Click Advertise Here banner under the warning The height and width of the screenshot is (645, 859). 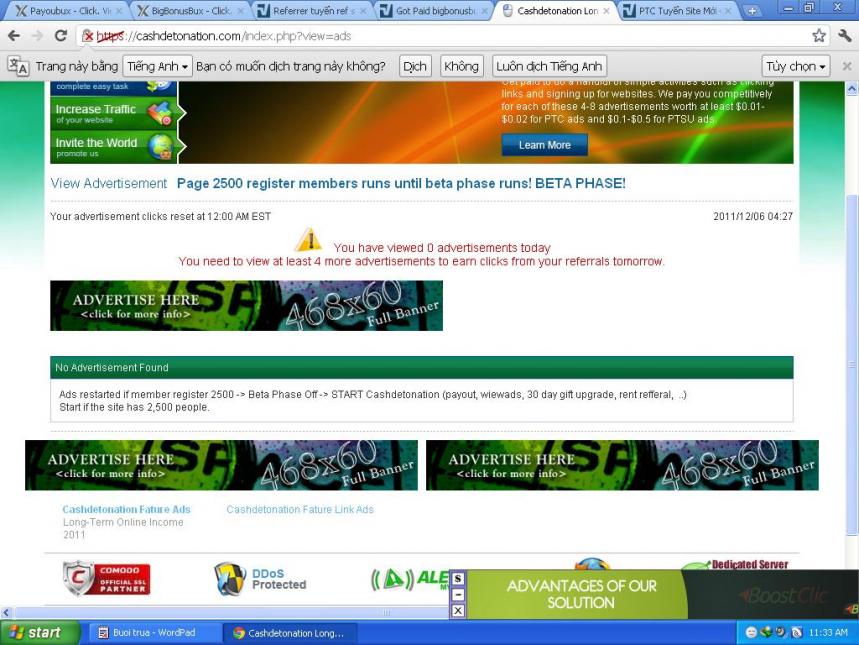click(x=247, y=306)
